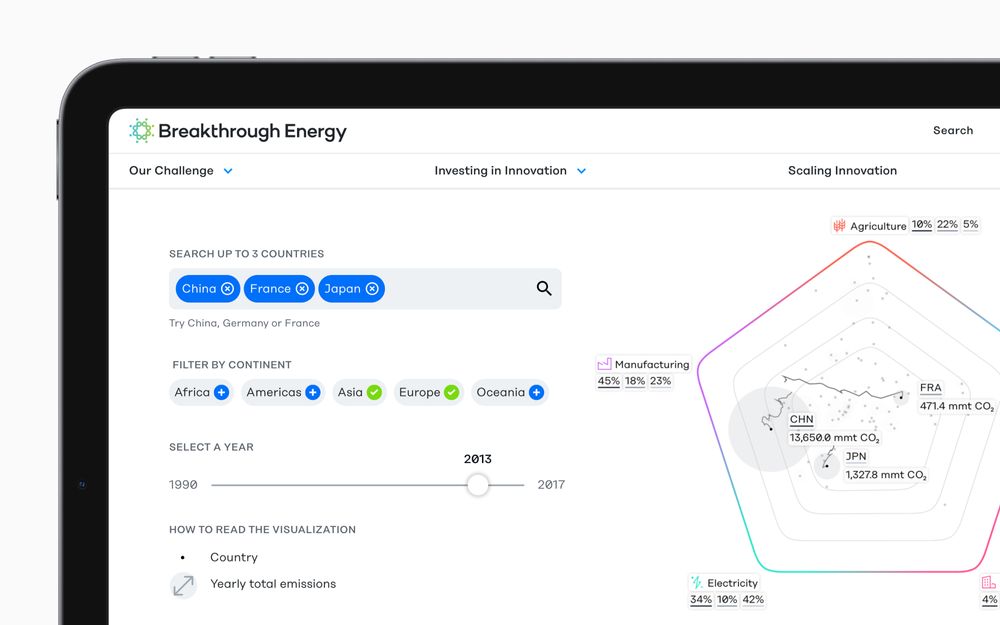Open the Scaling Innovation menu item
The width and height of the screenshot is (1000, 625).
point(842,171)
